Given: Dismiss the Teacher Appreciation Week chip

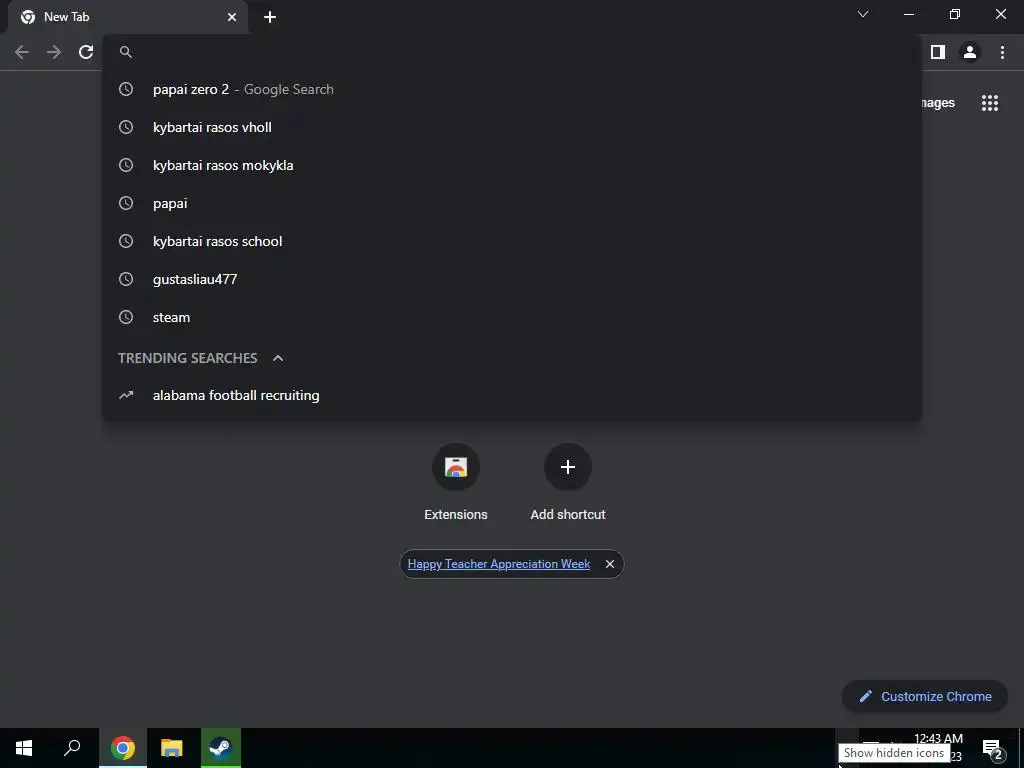Looking at the screenshot, I should point(609,564).
